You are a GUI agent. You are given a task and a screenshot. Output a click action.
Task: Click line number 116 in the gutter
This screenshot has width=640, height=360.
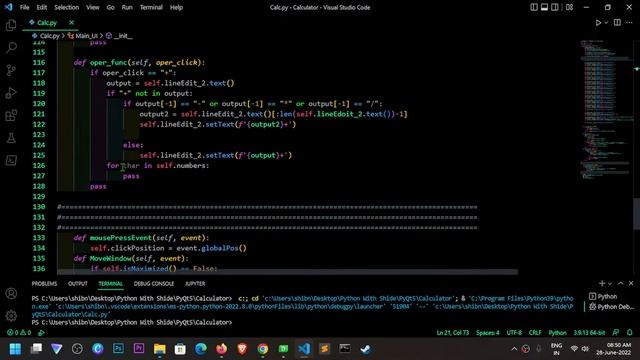[x=39, y=62]
